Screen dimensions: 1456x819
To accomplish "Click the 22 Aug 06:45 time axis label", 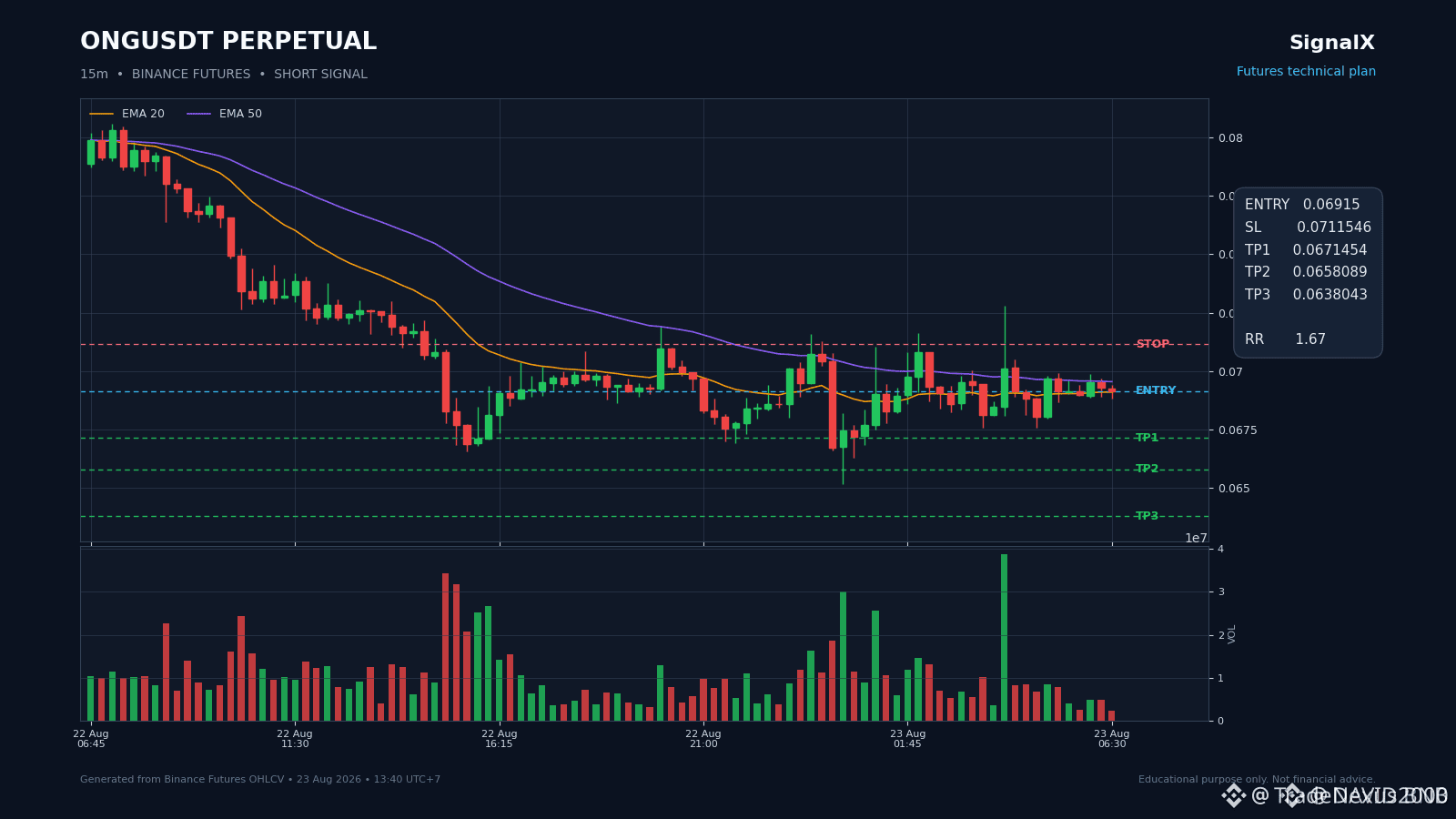I will 91,739.
